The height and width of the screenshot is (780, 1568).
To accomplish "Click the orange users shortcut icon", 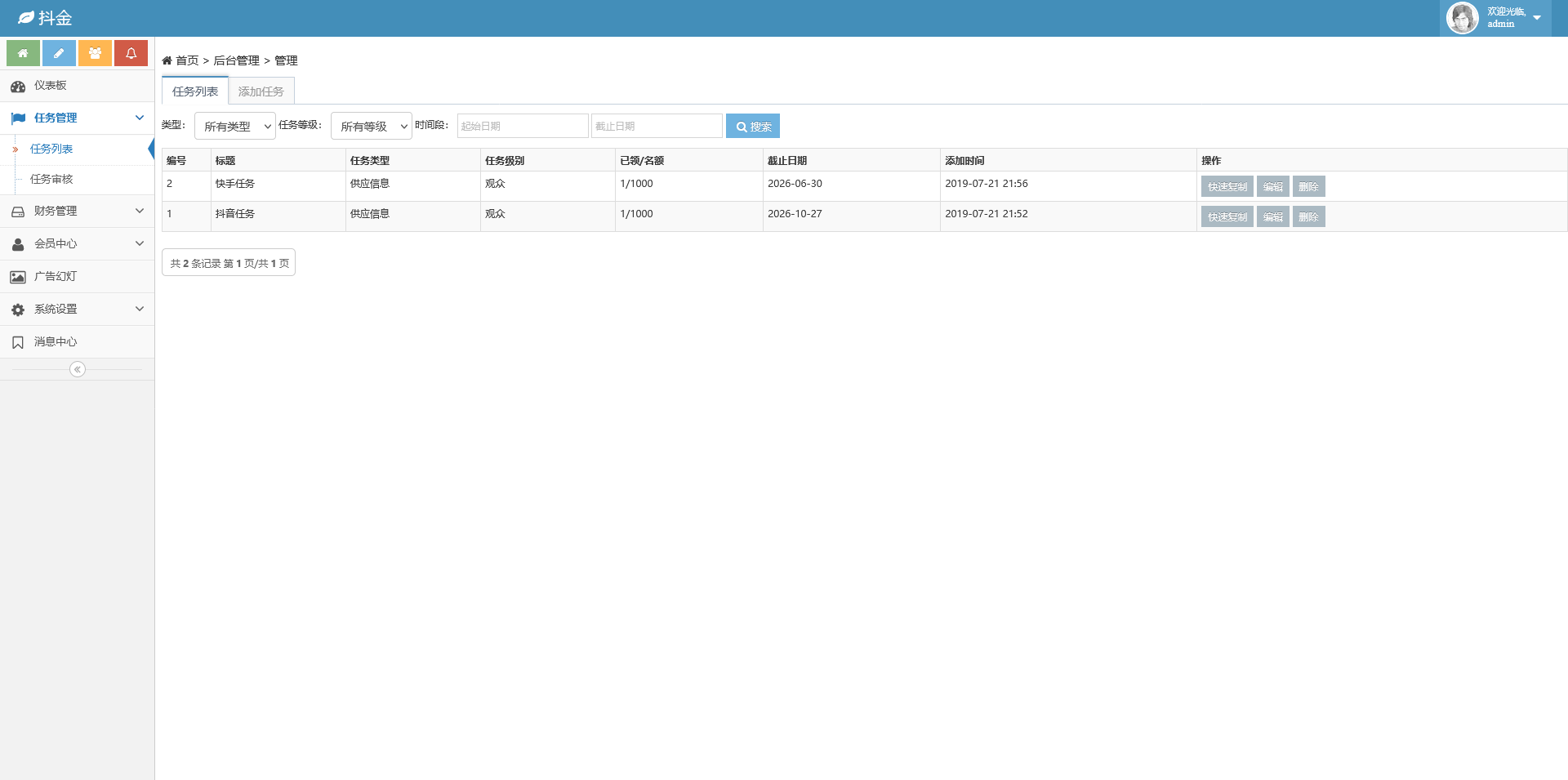I will 95,53.
